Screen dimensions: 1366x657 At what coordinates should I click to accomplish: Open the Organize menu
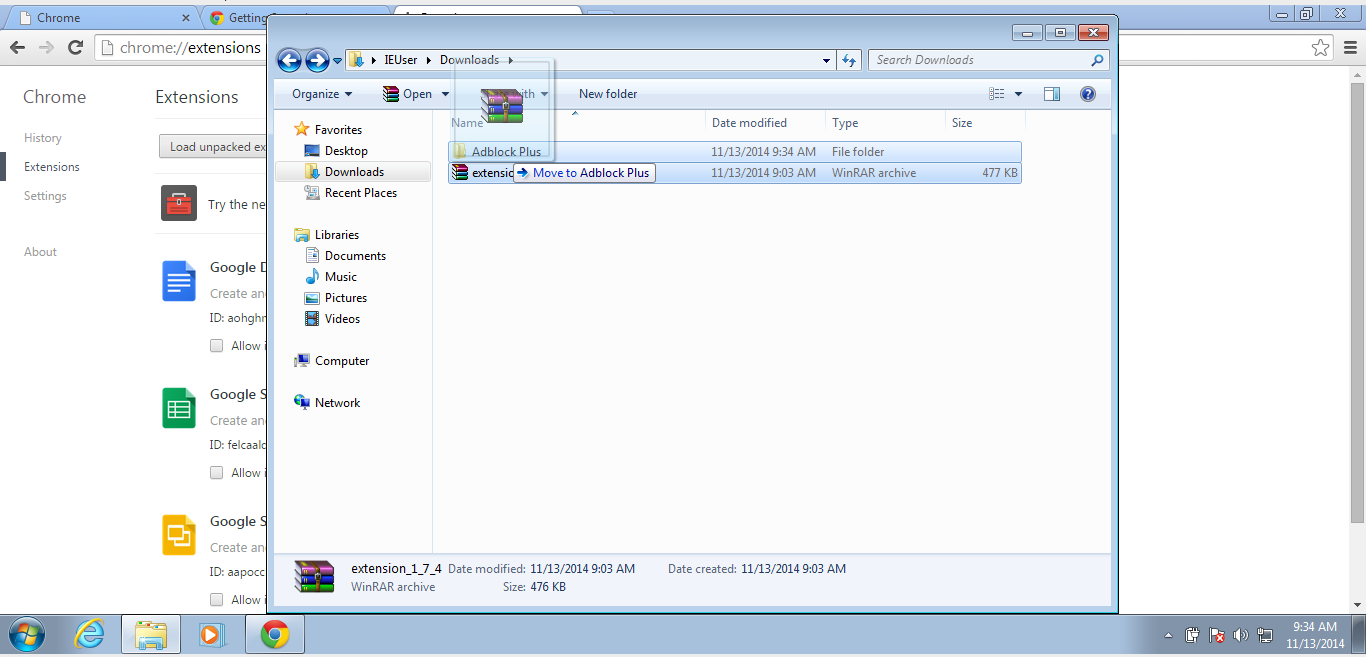click(322, 94)
